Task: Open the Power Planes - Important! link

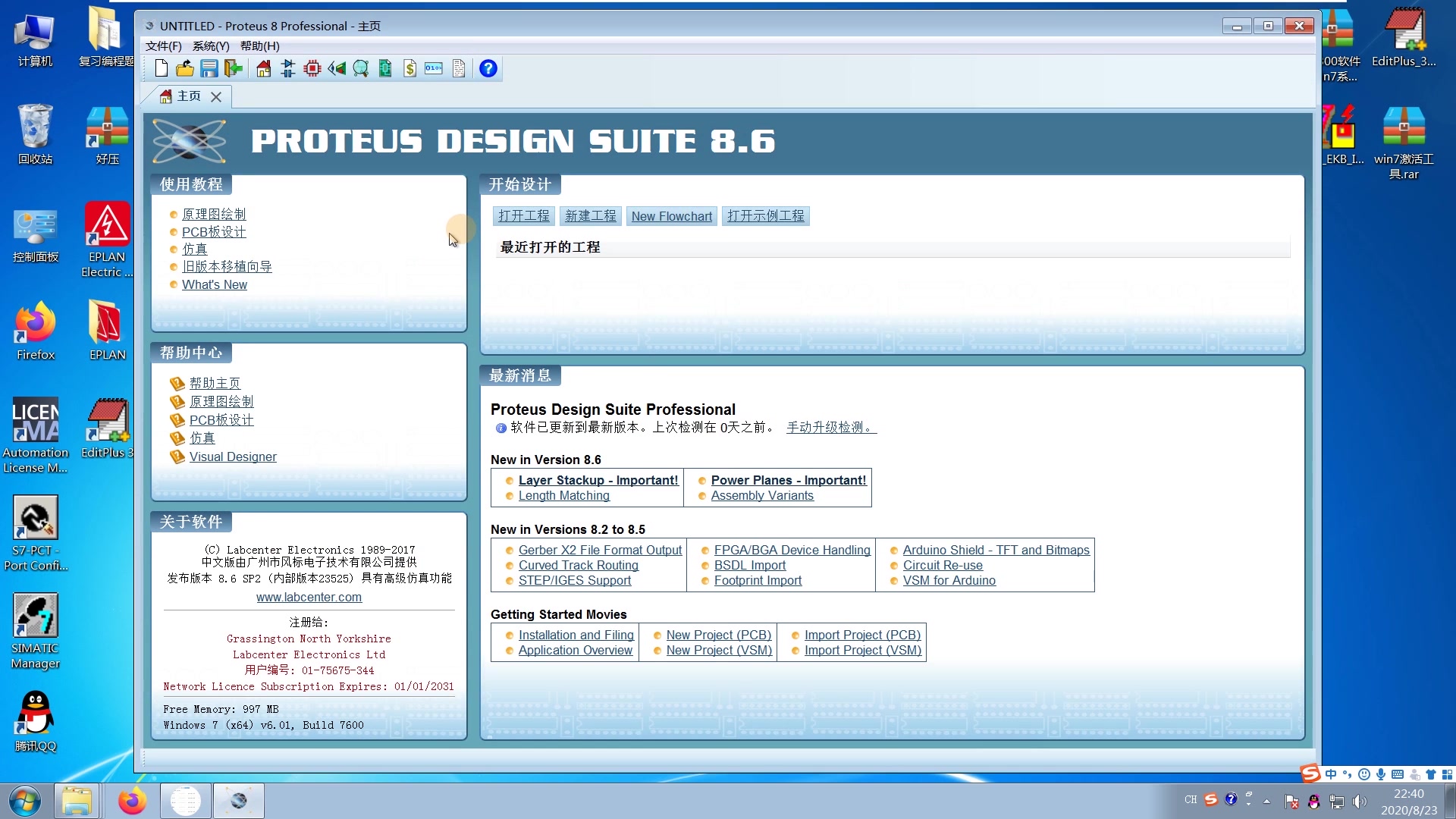Action: tap(789, 480)
